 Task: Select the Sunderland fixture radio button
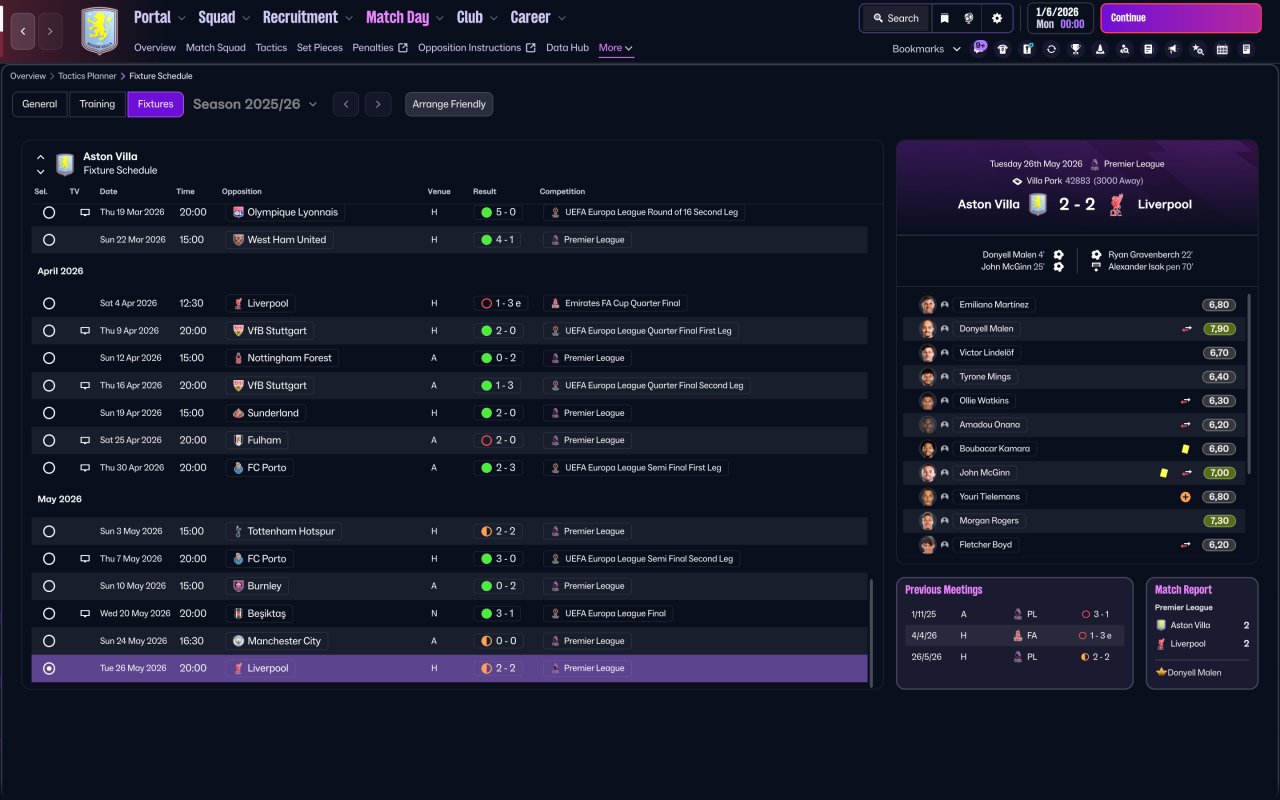(x=49, y=413)
